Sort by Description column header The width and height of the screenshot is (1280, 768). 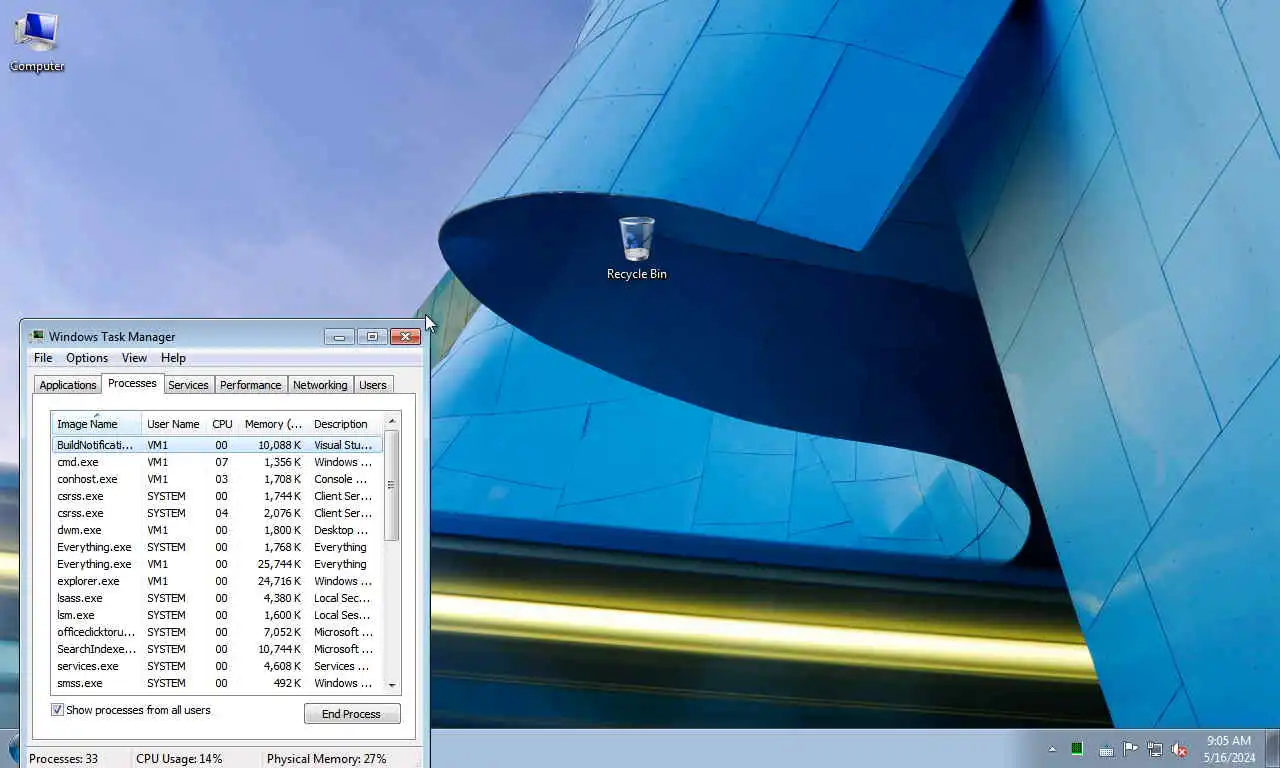click(x=345, y=424)
